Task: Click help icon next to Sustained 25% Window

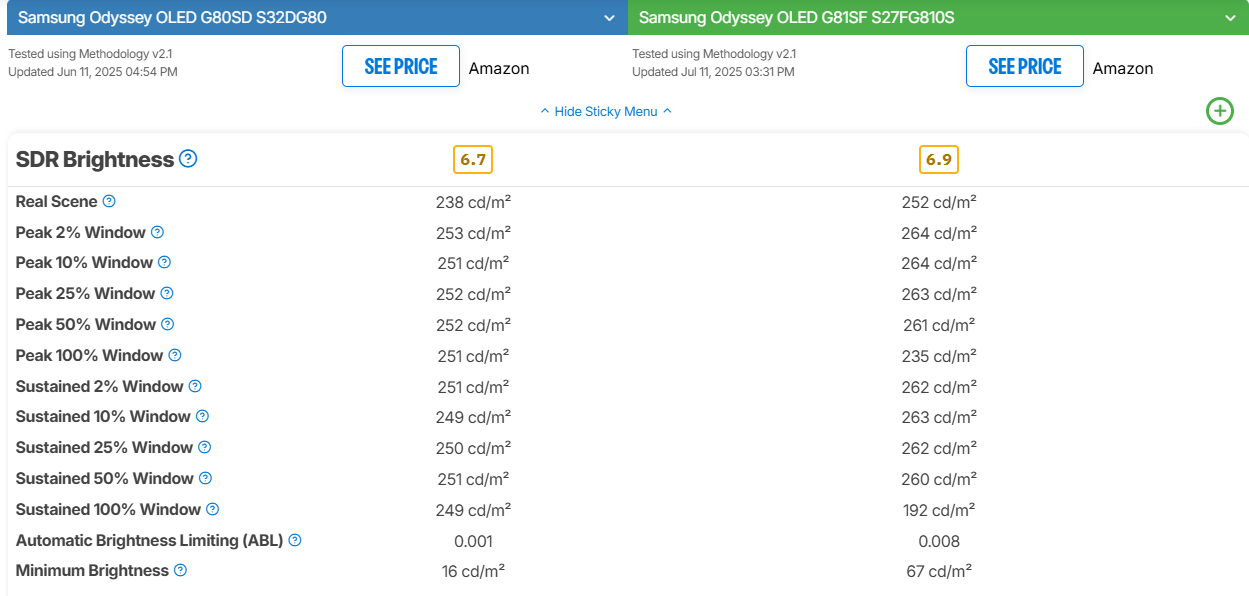Action: pos(204,447)
